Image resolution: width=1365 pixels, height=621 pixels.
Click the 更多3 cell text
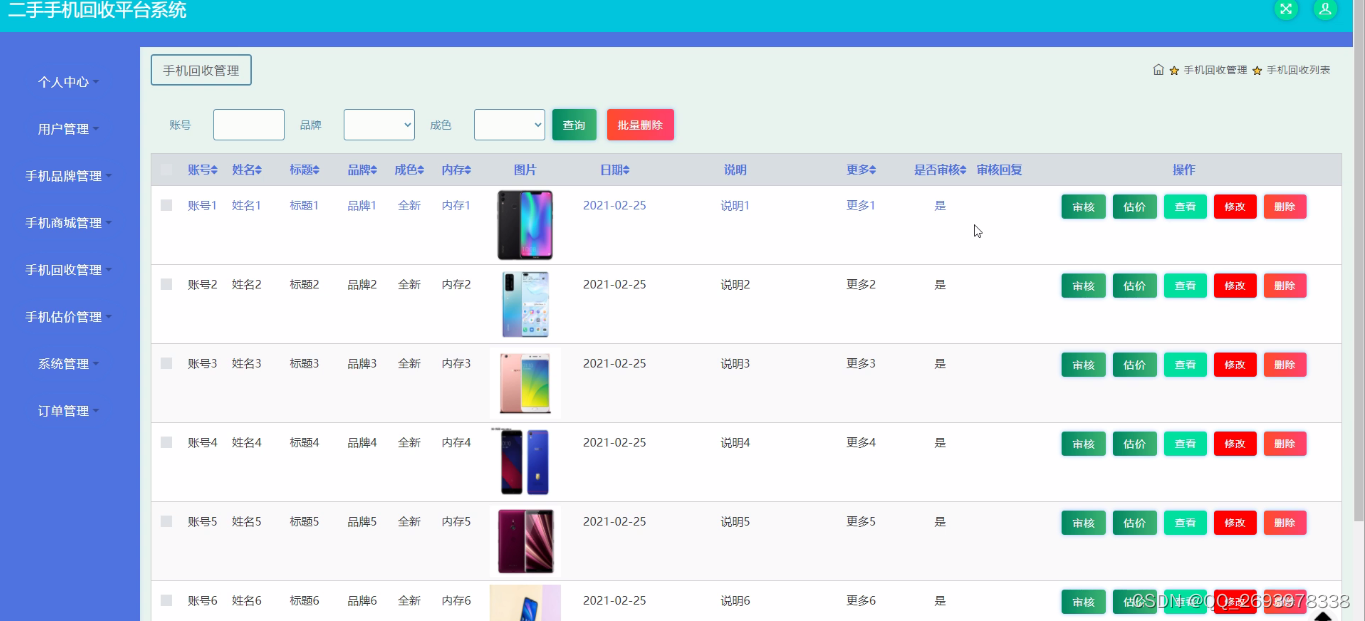861,363
